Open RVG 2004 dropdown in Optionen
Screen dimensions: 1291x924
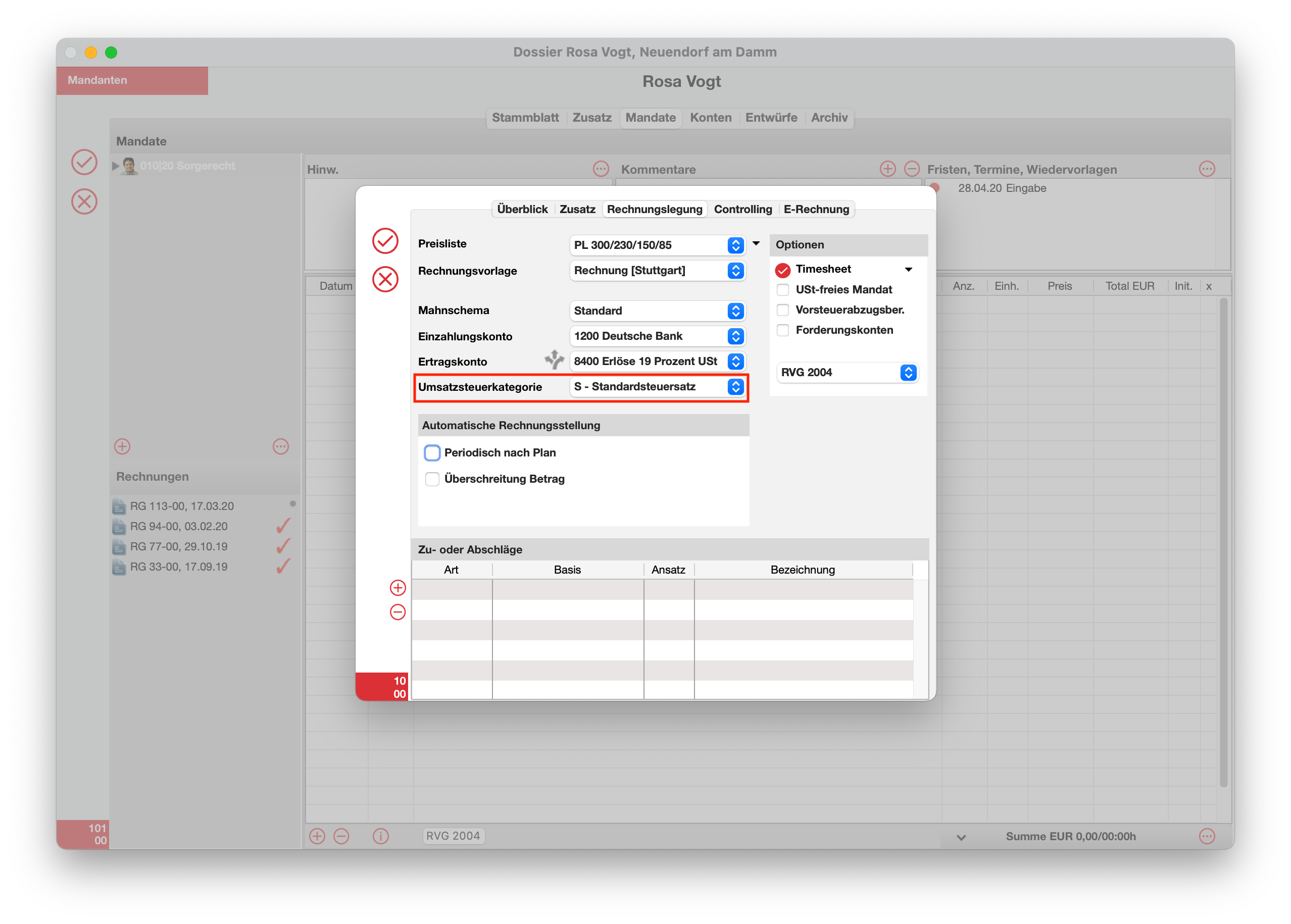pos(847,373)
